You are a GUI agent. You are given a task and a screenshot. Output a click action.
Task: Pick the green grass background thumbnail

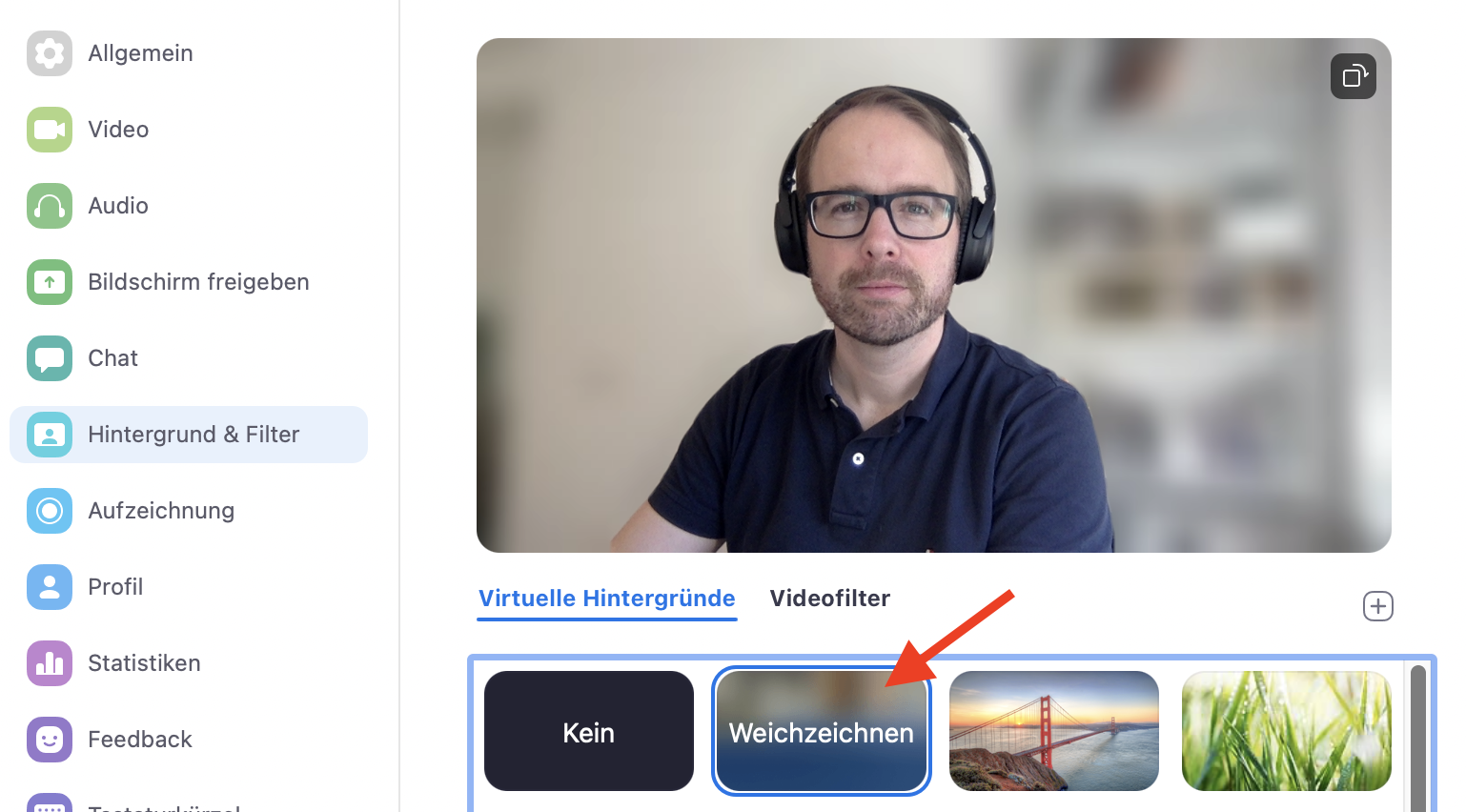[x=1287, y=731]
